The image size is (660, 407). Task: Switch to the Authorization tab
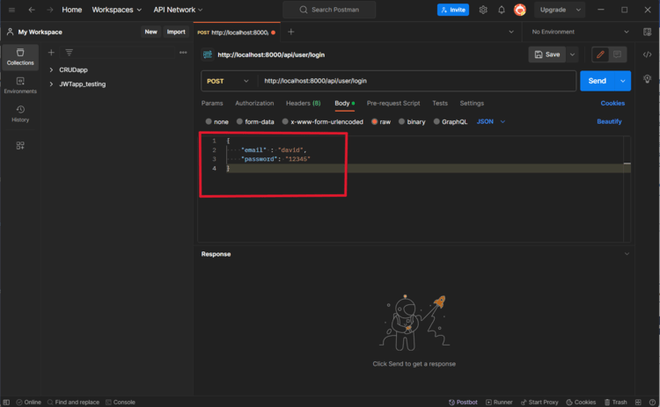254,103
